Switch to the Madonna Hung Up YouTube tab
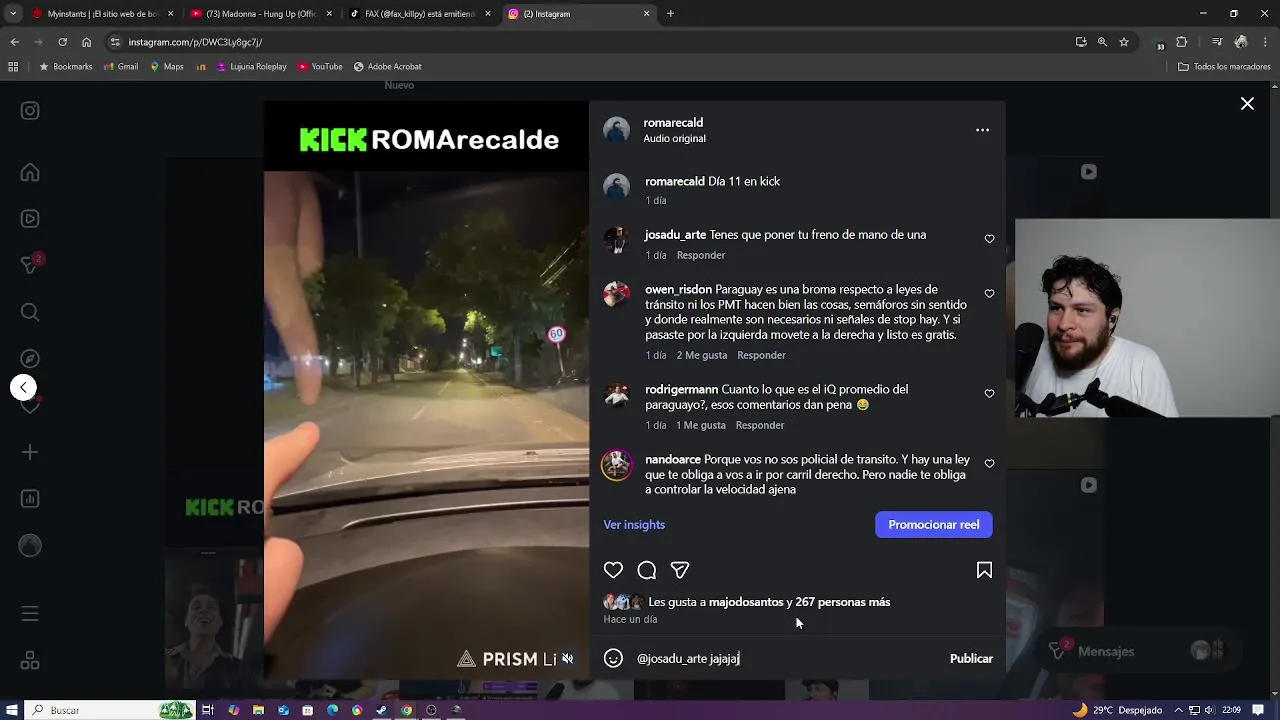This screenshot has width=1280, height=720. click(257, 14)
